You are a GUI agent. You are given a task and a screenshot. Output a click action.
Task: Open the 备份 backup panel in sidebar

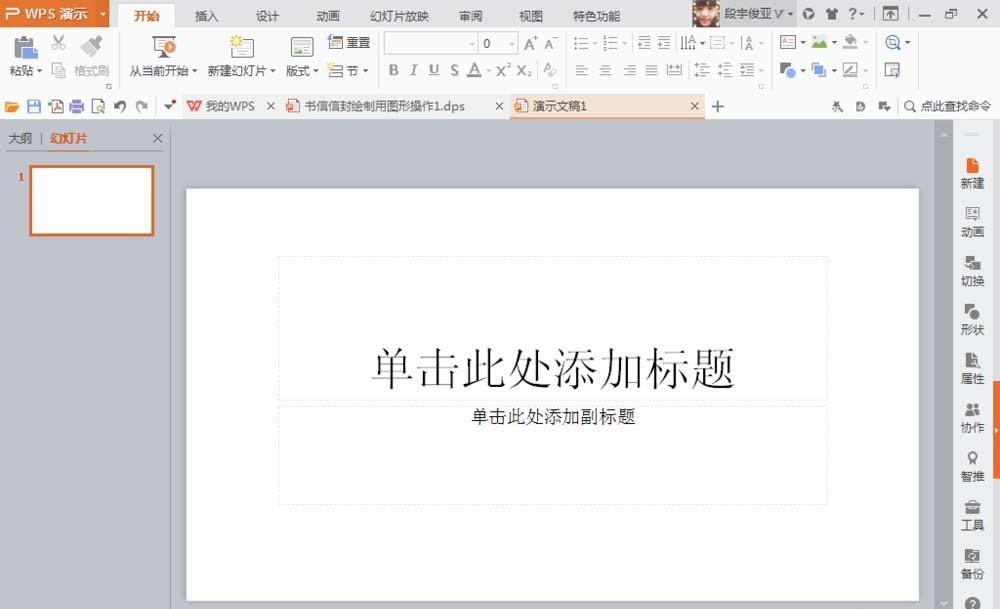972,565
